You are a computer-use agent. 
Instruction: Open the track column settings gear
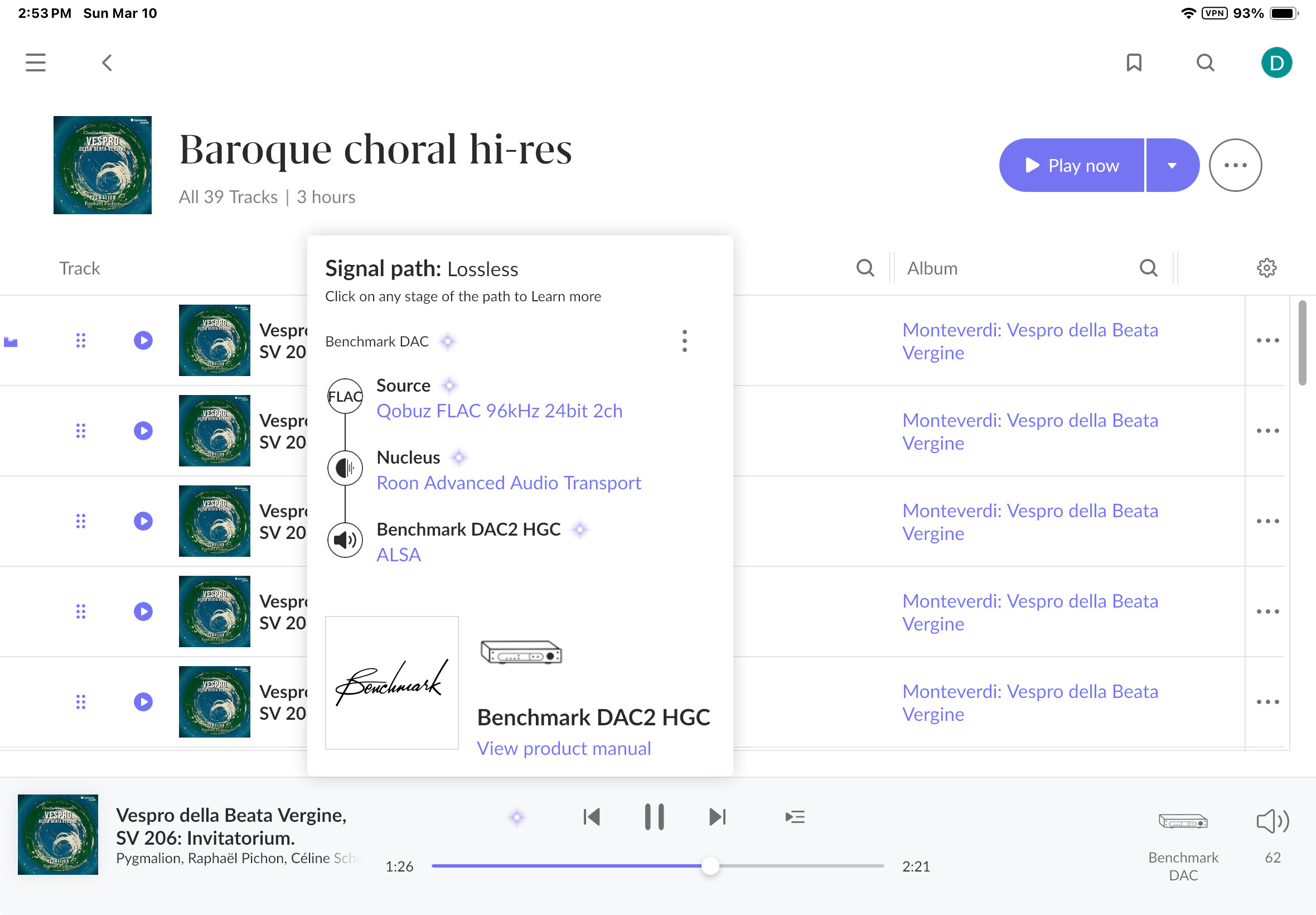coord(1266,268)
